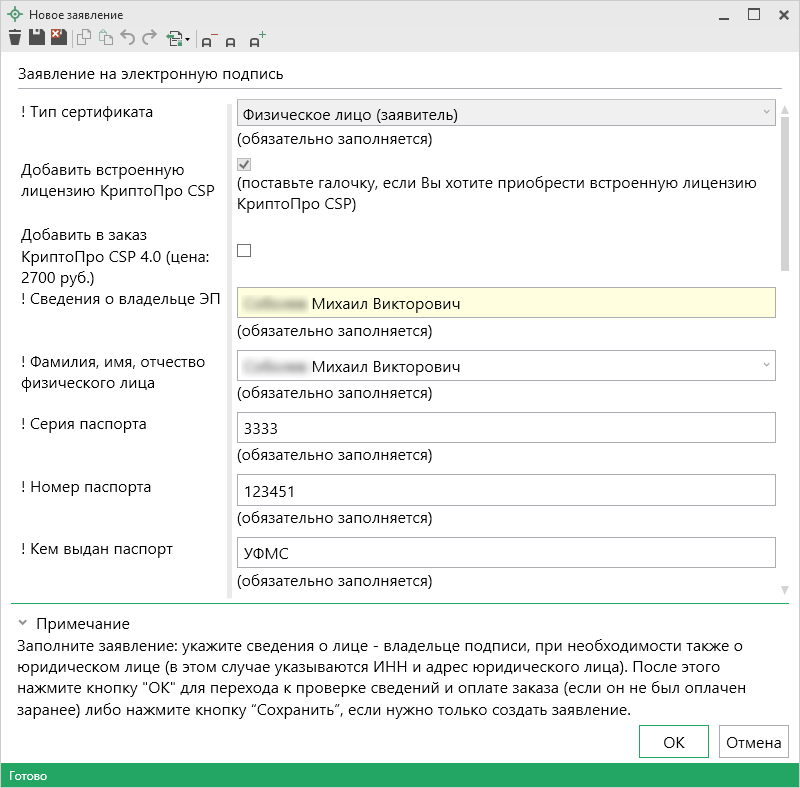Expand the individual's full name dropdown
The width and height of the screenshot is (800, 788).
click(766, 366)
